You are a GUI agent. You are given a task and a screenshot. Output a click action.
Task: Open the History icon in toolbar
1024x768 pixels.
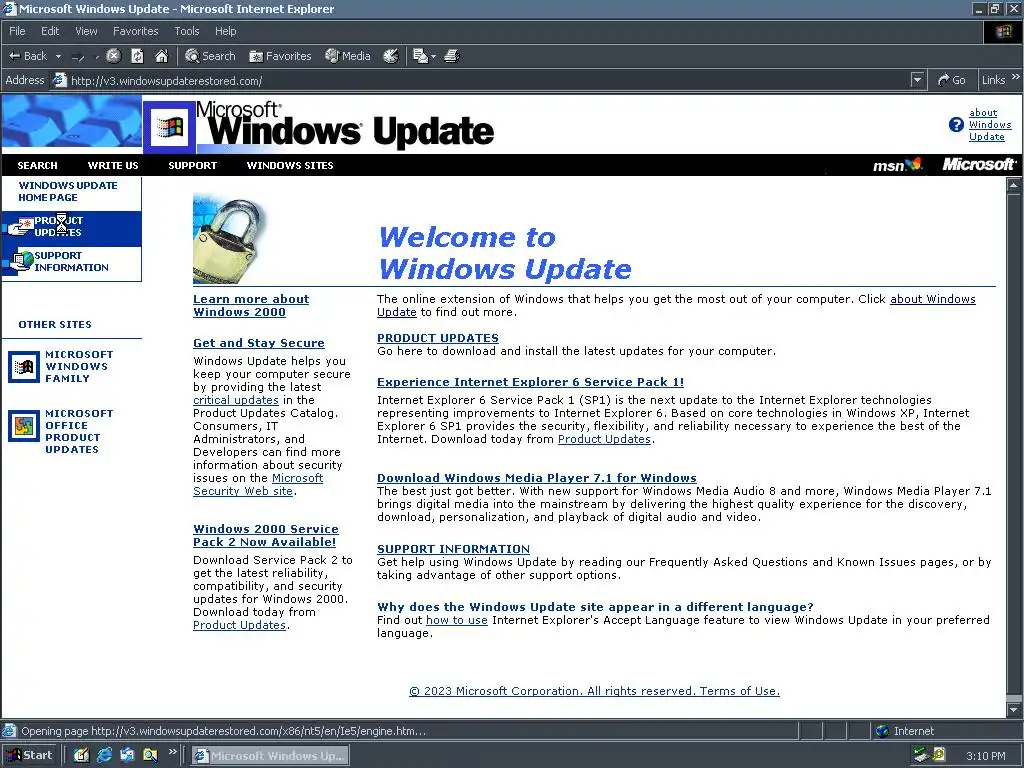click(391, 56)
